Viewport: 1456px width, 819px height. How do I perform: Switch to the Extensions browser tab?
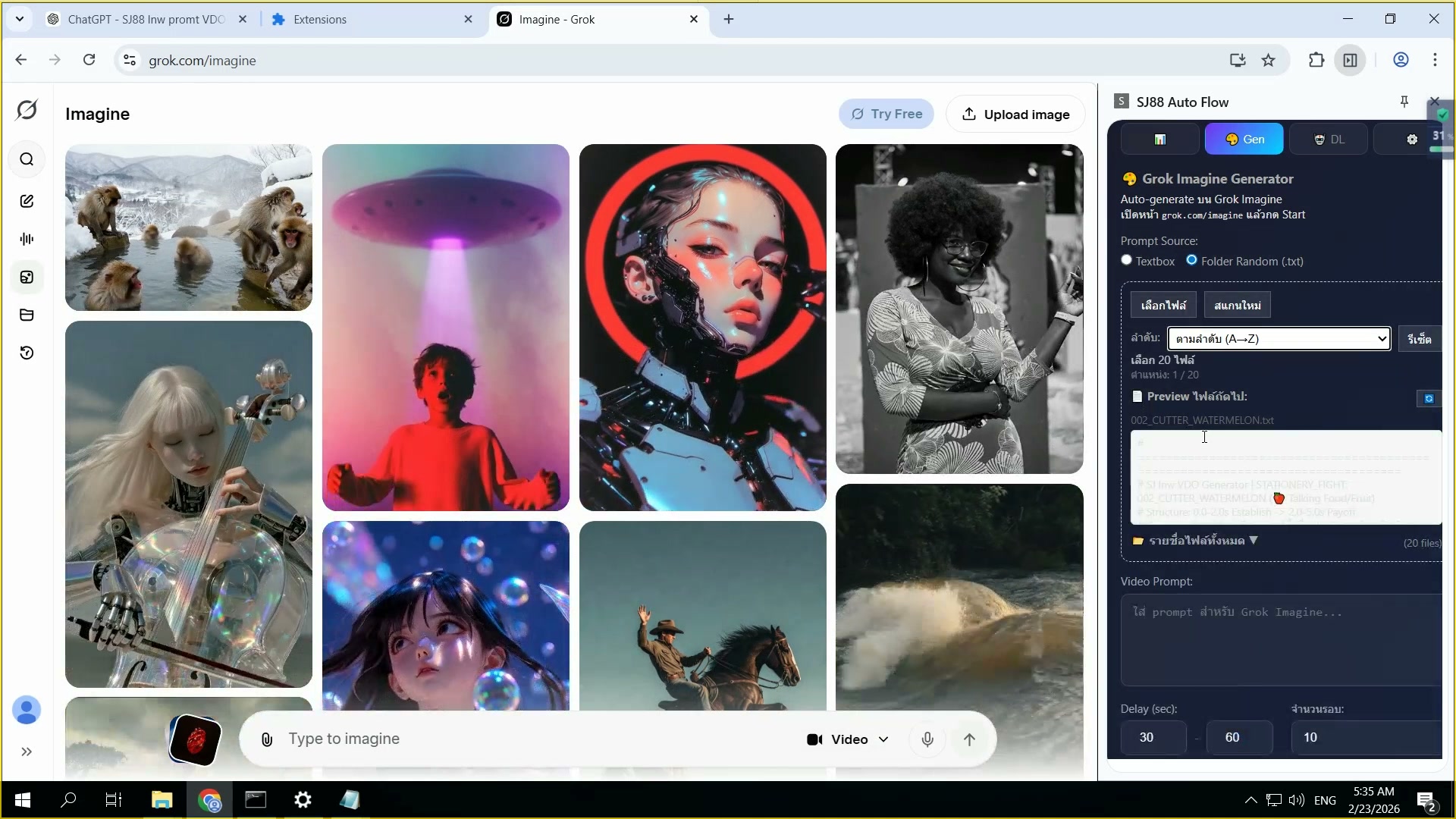pos(356,19)
